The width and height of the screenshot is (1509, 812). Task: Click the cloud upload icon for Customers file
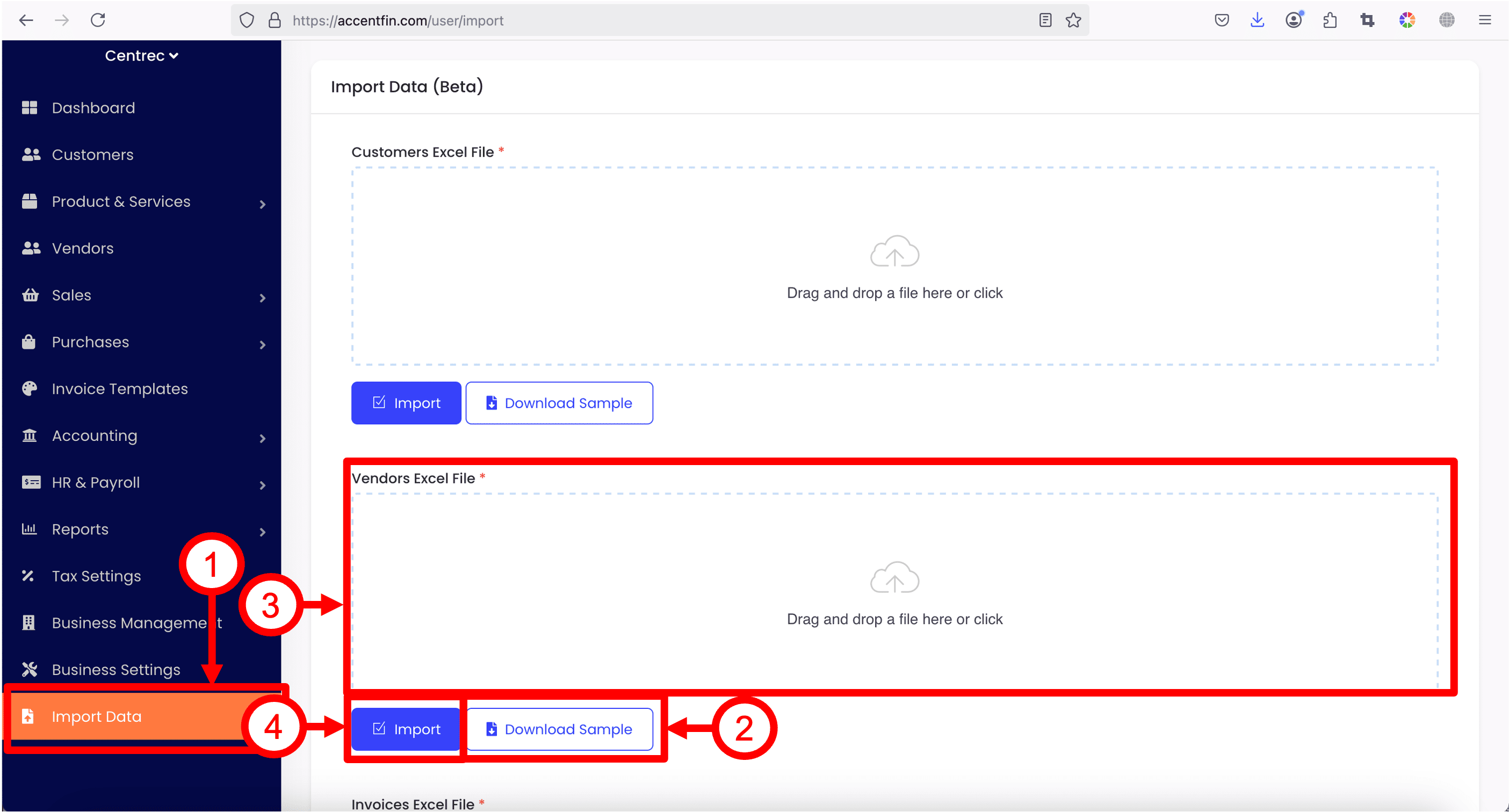[894, 252]
